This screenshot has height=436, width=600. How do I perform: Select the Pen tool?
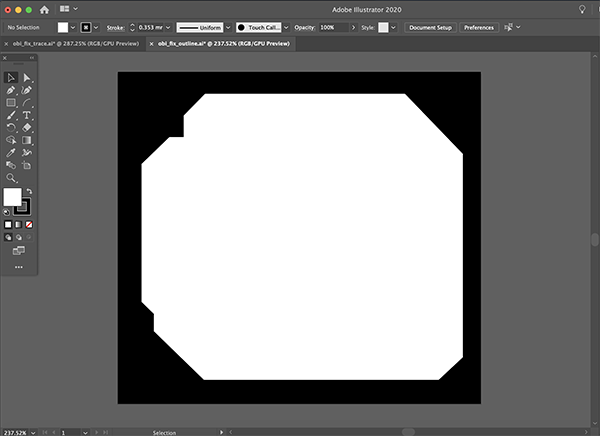click(x=11, y=90)
